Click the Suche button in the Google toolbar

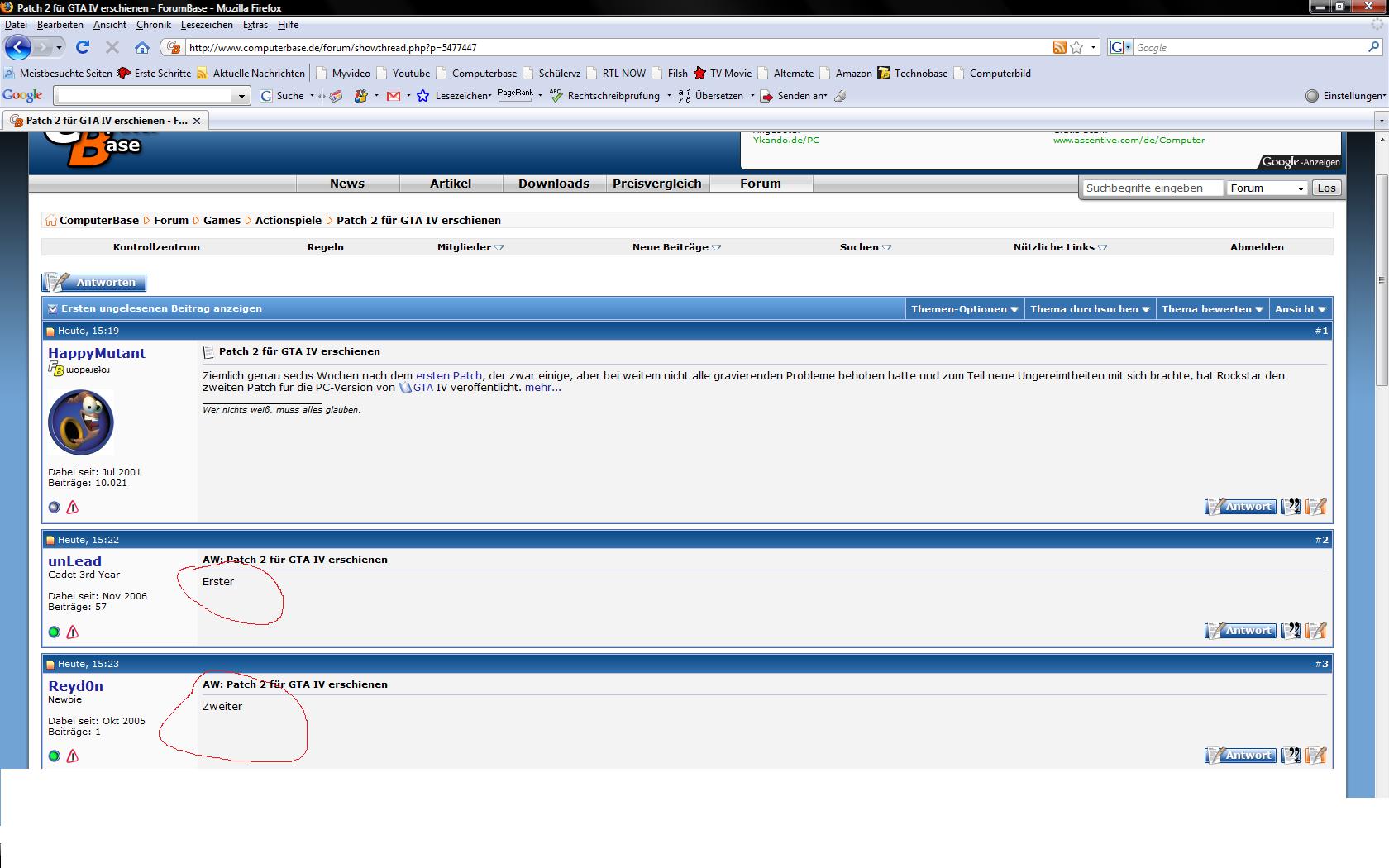[282, 96]
